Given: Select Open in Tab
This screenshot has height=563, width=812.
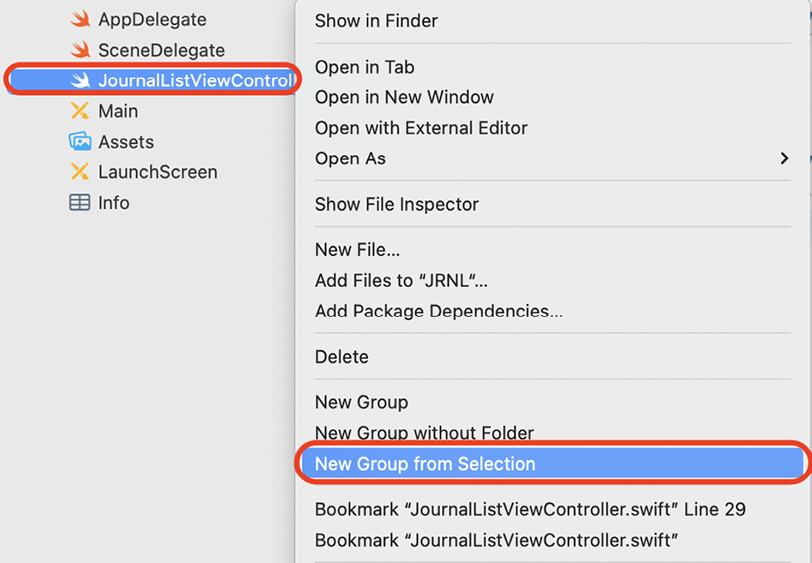Looking at the screenshot, I should [x=365, y=67].
